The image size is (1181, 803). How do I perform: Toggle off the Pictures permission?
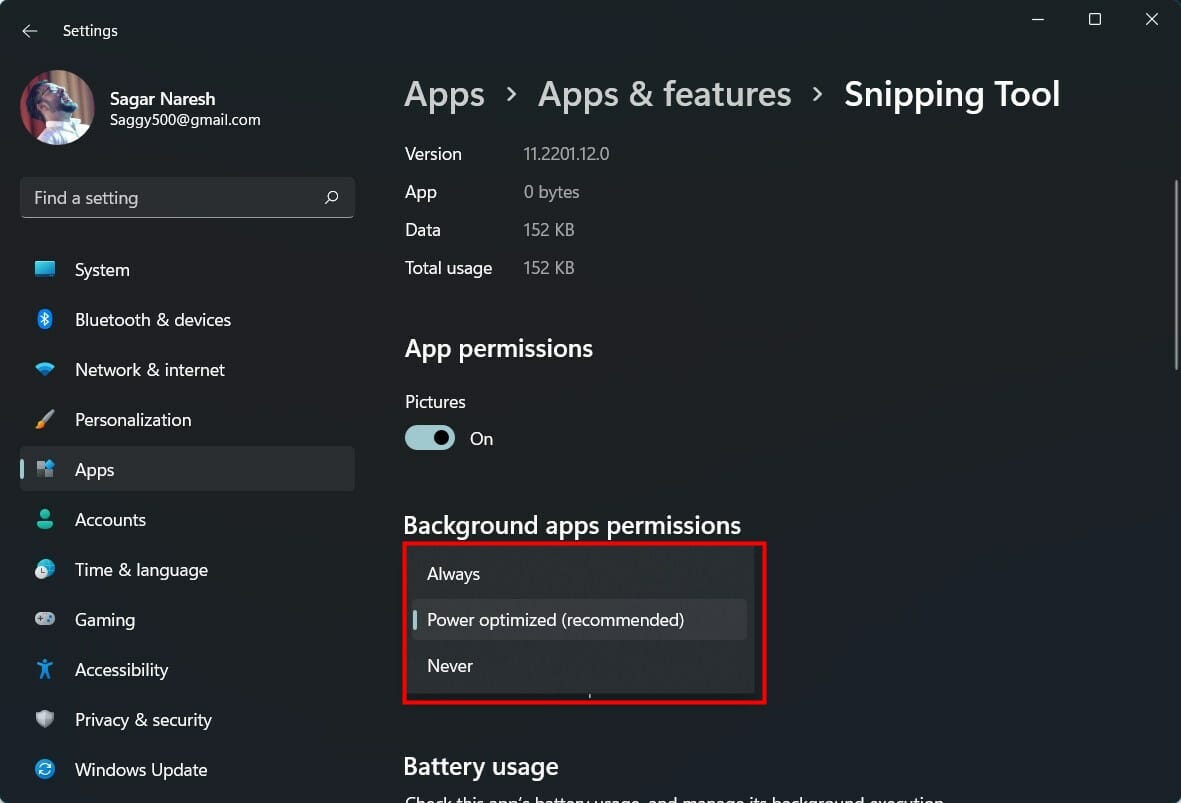point(429,438)
